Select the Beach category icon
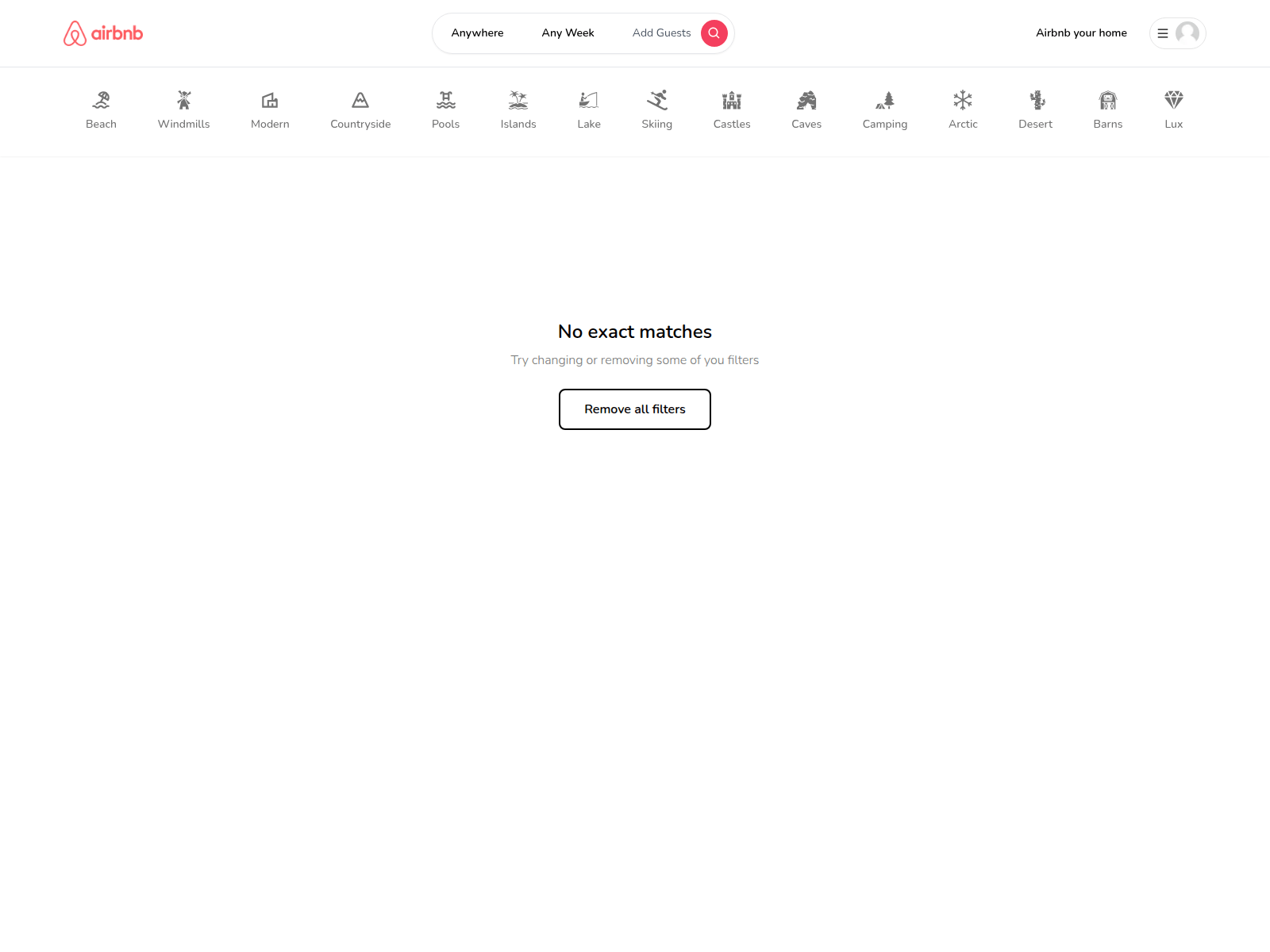Image resolution: width=1270 pixels, height=952 pixels. (101, 100)
